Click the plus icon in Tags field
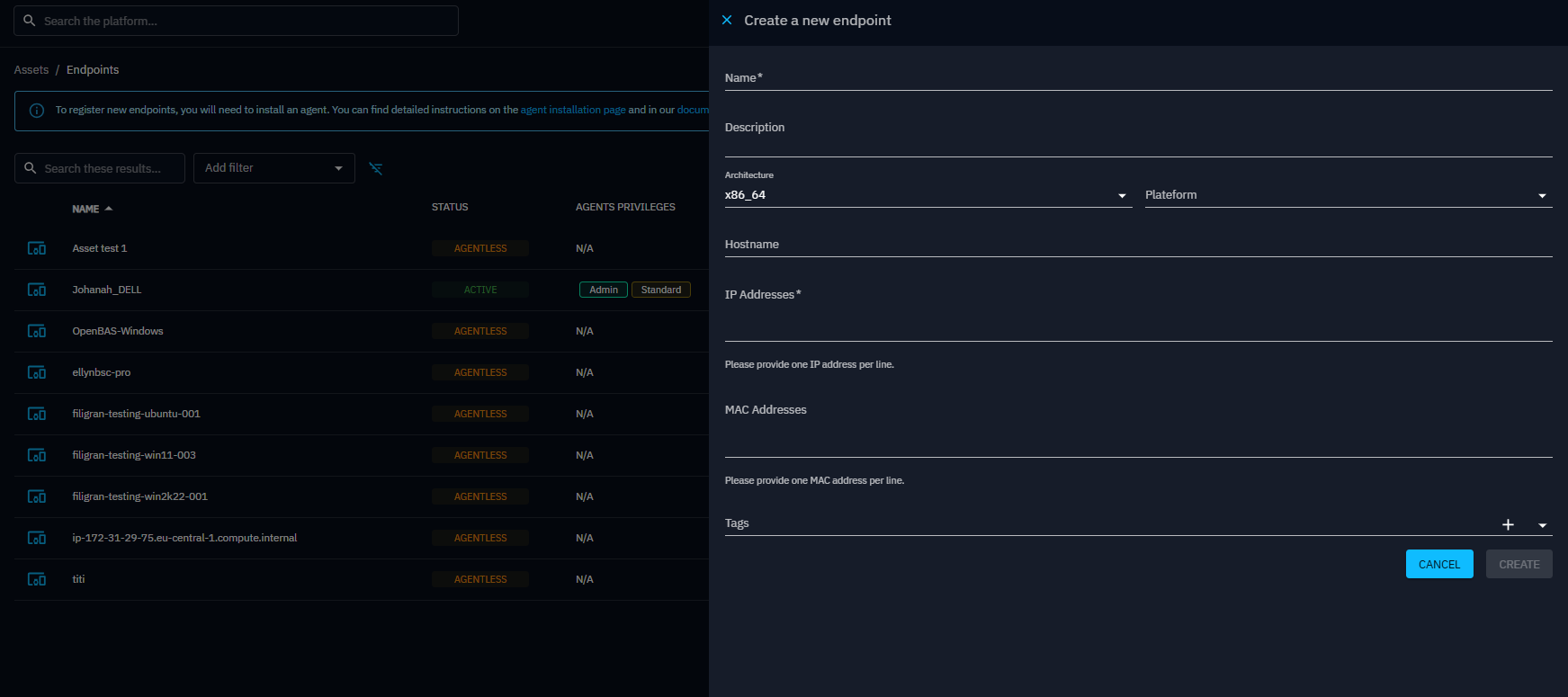1568x697 pixels. coord(1508,524)
